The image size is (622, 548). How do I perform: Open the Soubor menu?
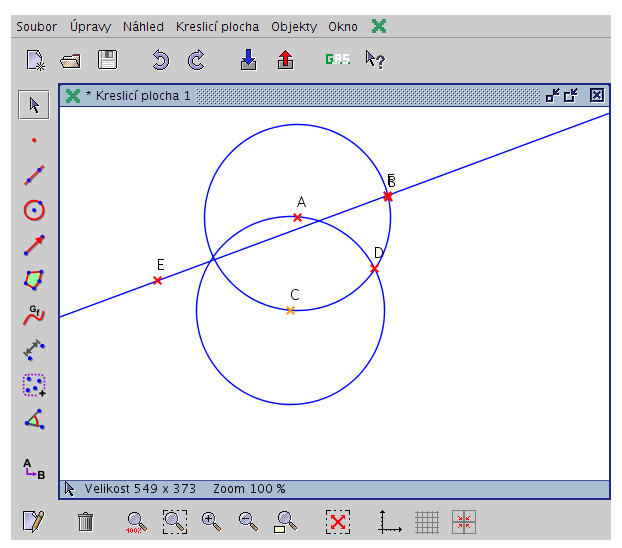click(36, 27)
